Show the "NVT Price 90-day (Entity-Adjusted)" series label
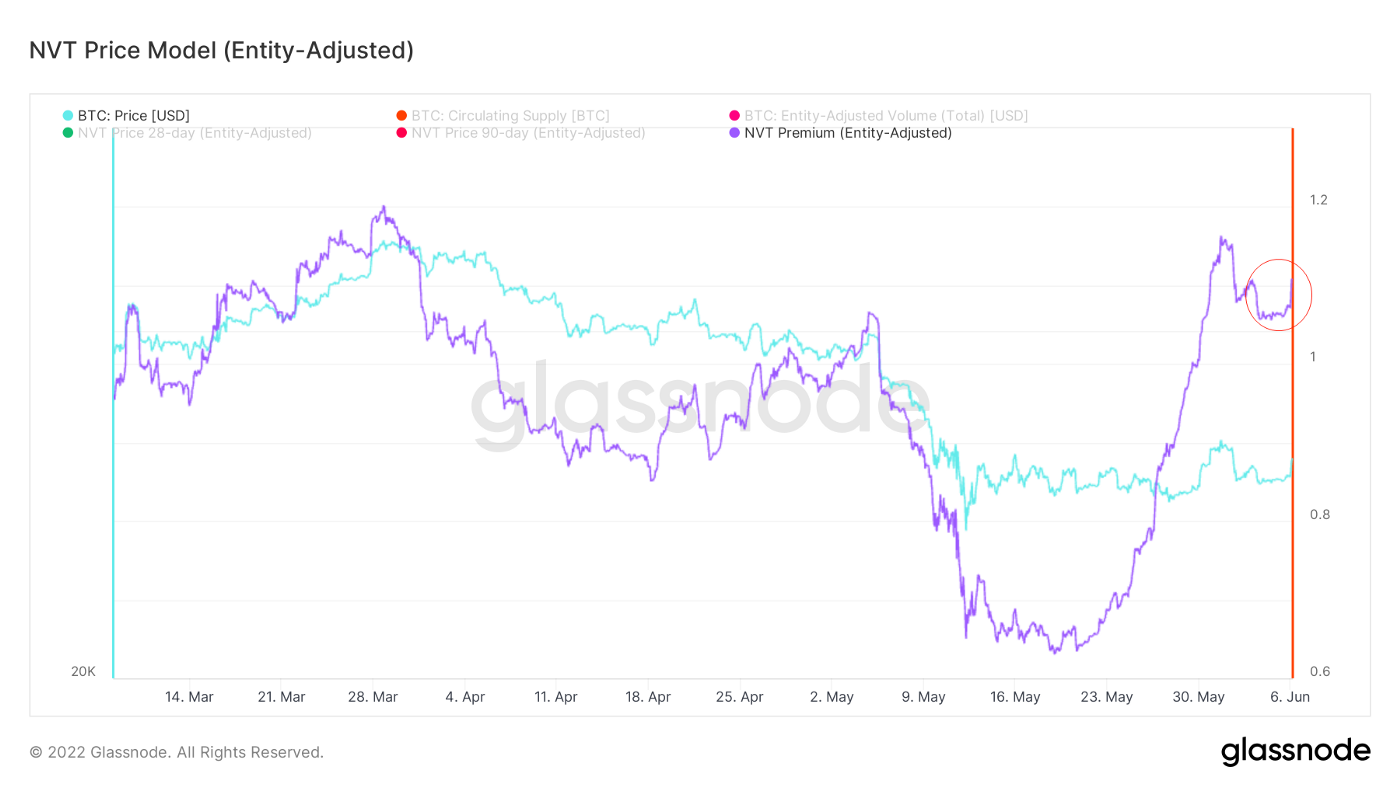The image size is (1400, 787). click(x=528, y=133)
